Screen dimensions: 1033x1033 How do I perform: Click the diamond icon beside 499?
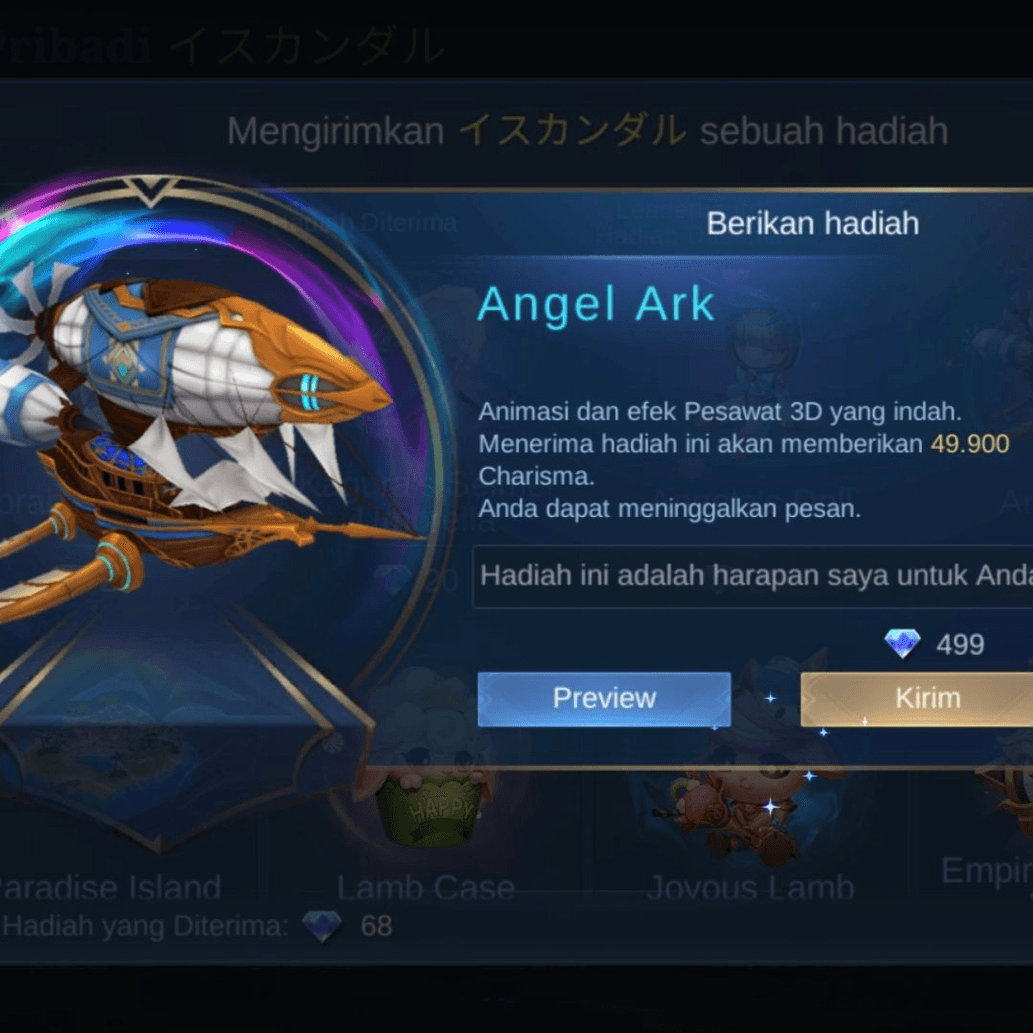pos(902,643)
